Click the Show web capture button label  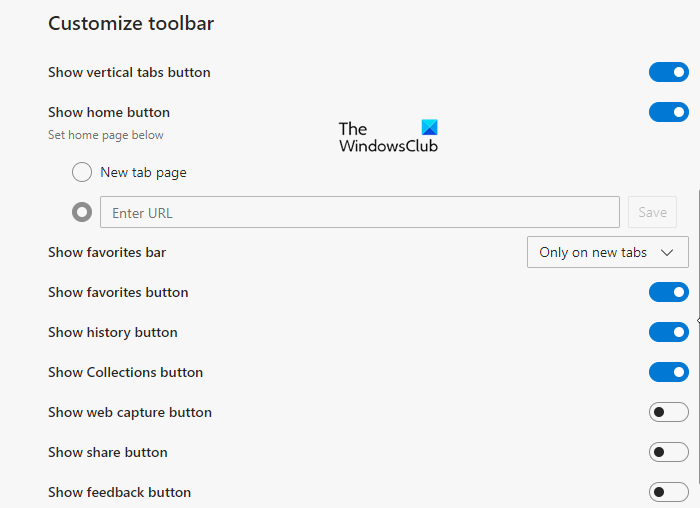coord(130,412)
